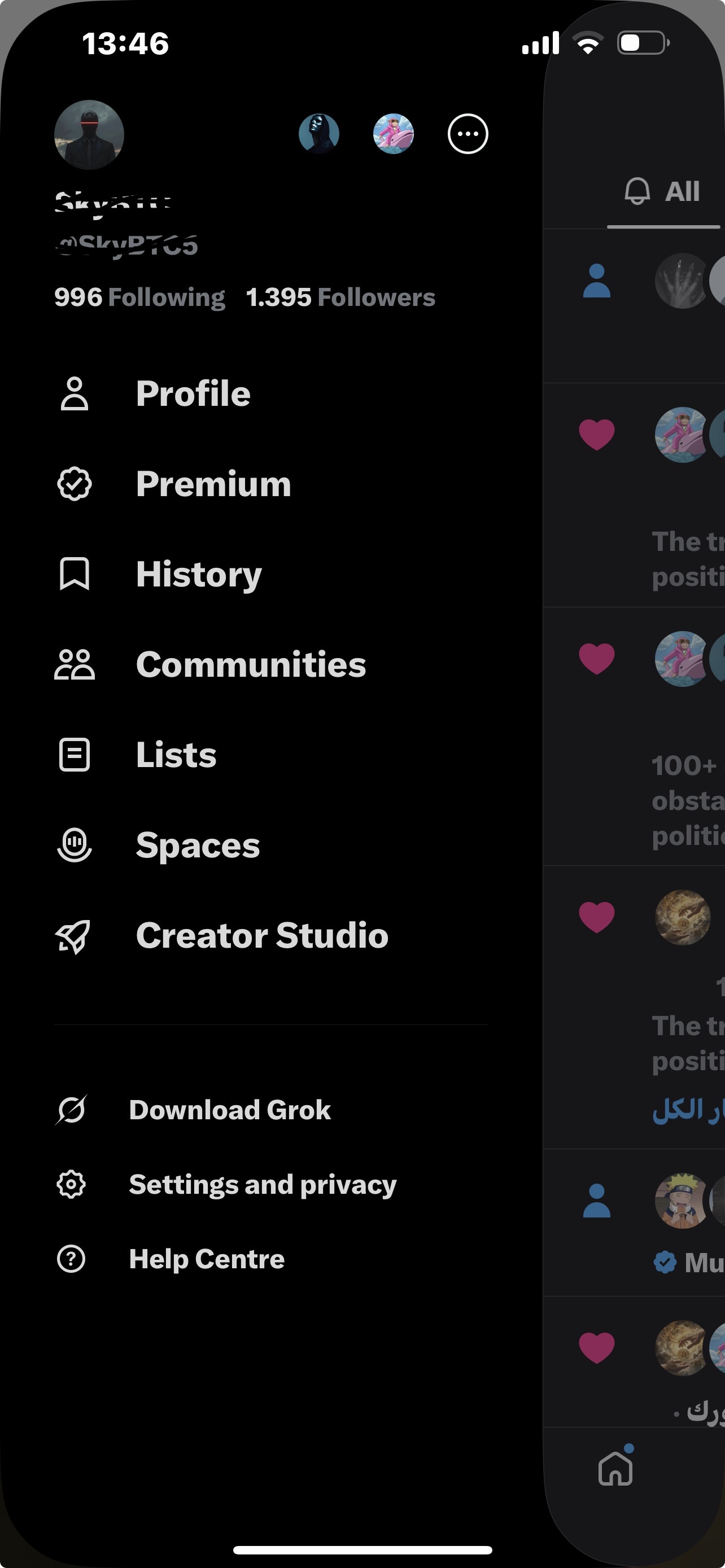725x1568 pixels.
Task: Open the Settings and privacy gear icon
Action: [71, 1184]
